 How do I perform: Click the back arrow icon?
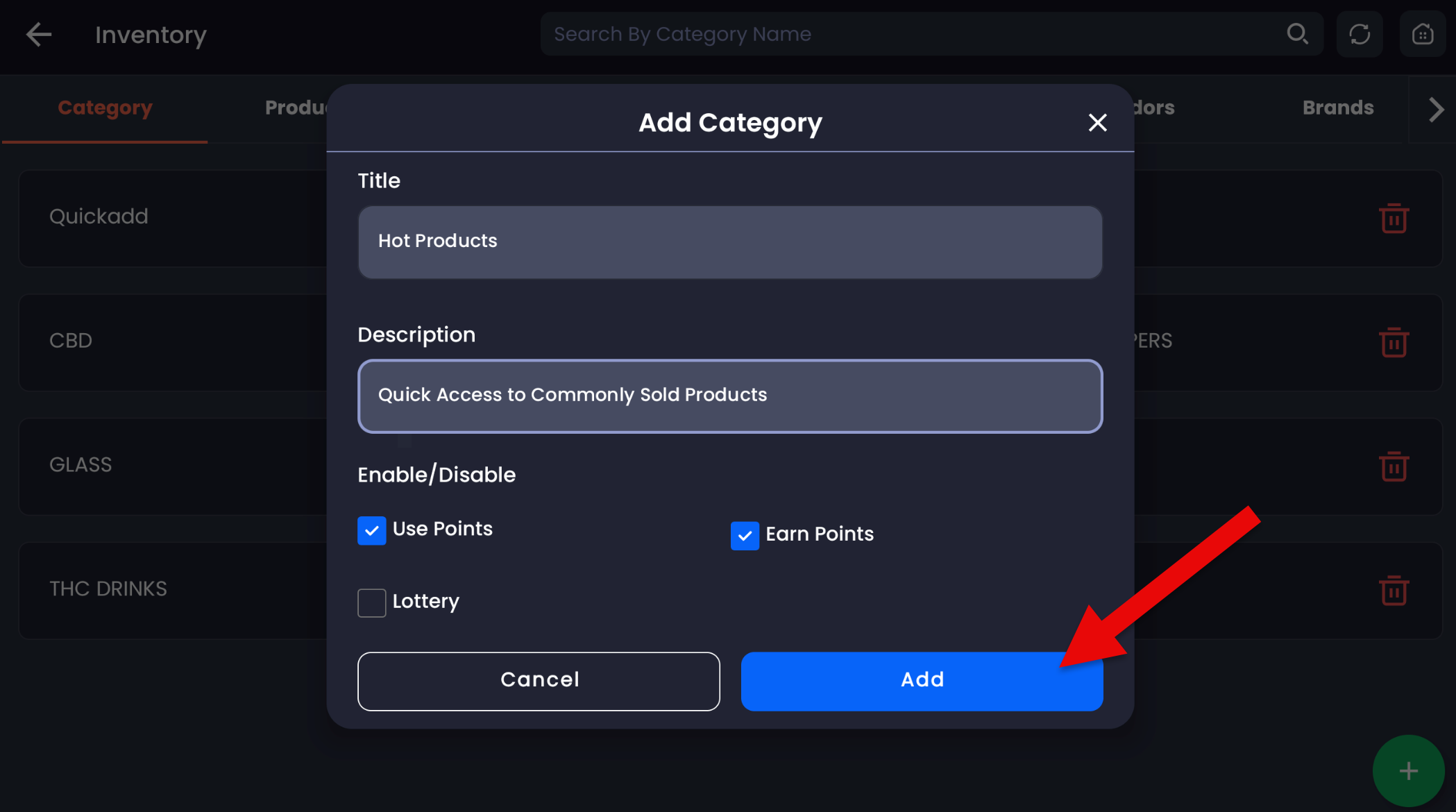click(x=39, y=35)
